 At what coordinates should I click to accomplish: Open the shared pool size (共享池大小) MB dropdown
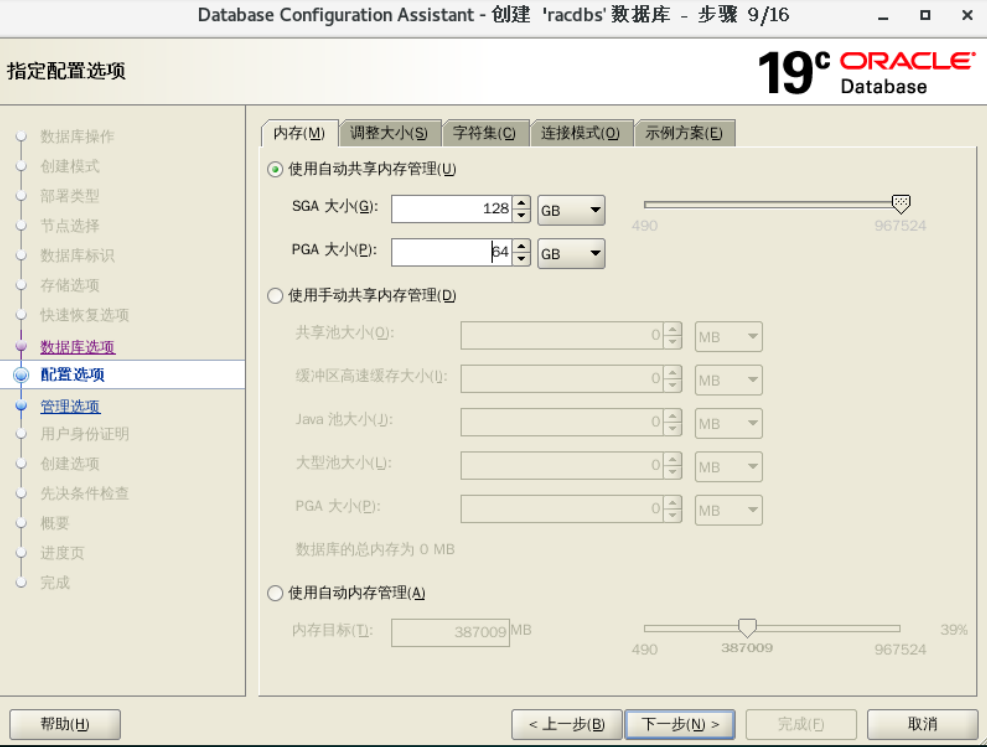(728, 337)
